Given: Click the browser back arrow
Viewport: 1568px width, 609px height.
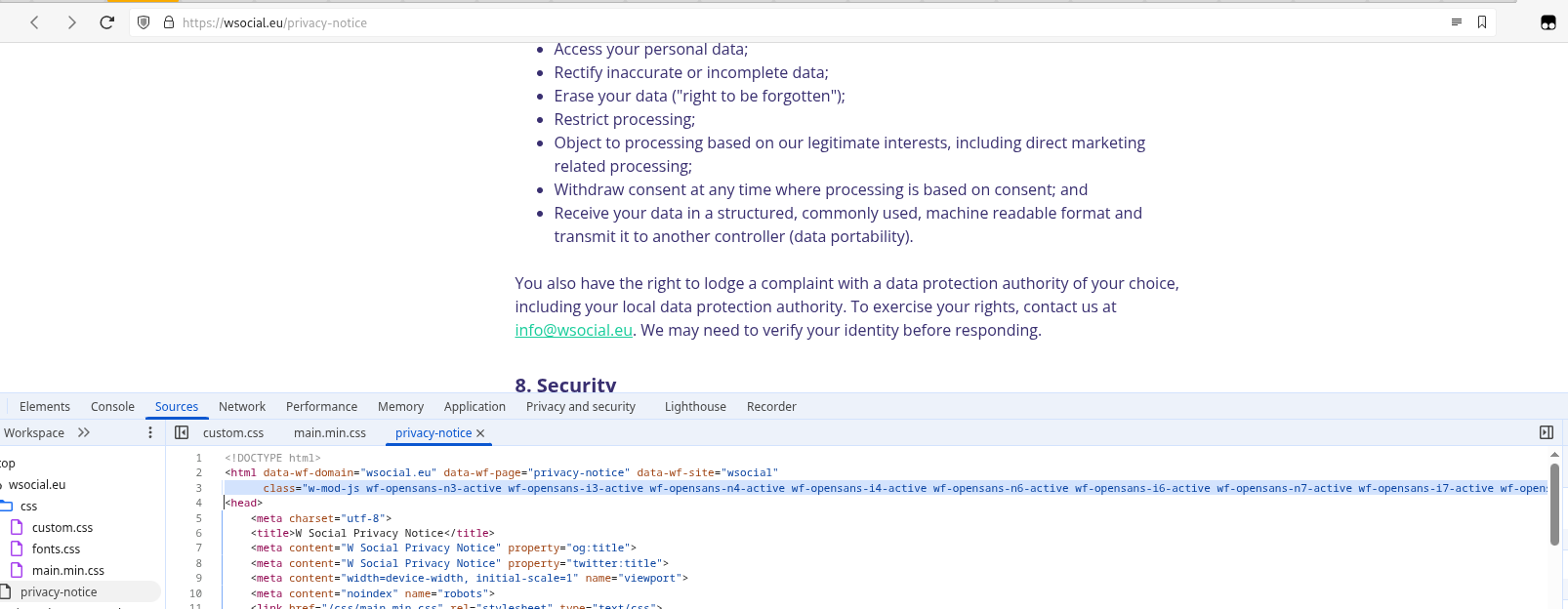Looking at the screenshot, I should 35,22.
